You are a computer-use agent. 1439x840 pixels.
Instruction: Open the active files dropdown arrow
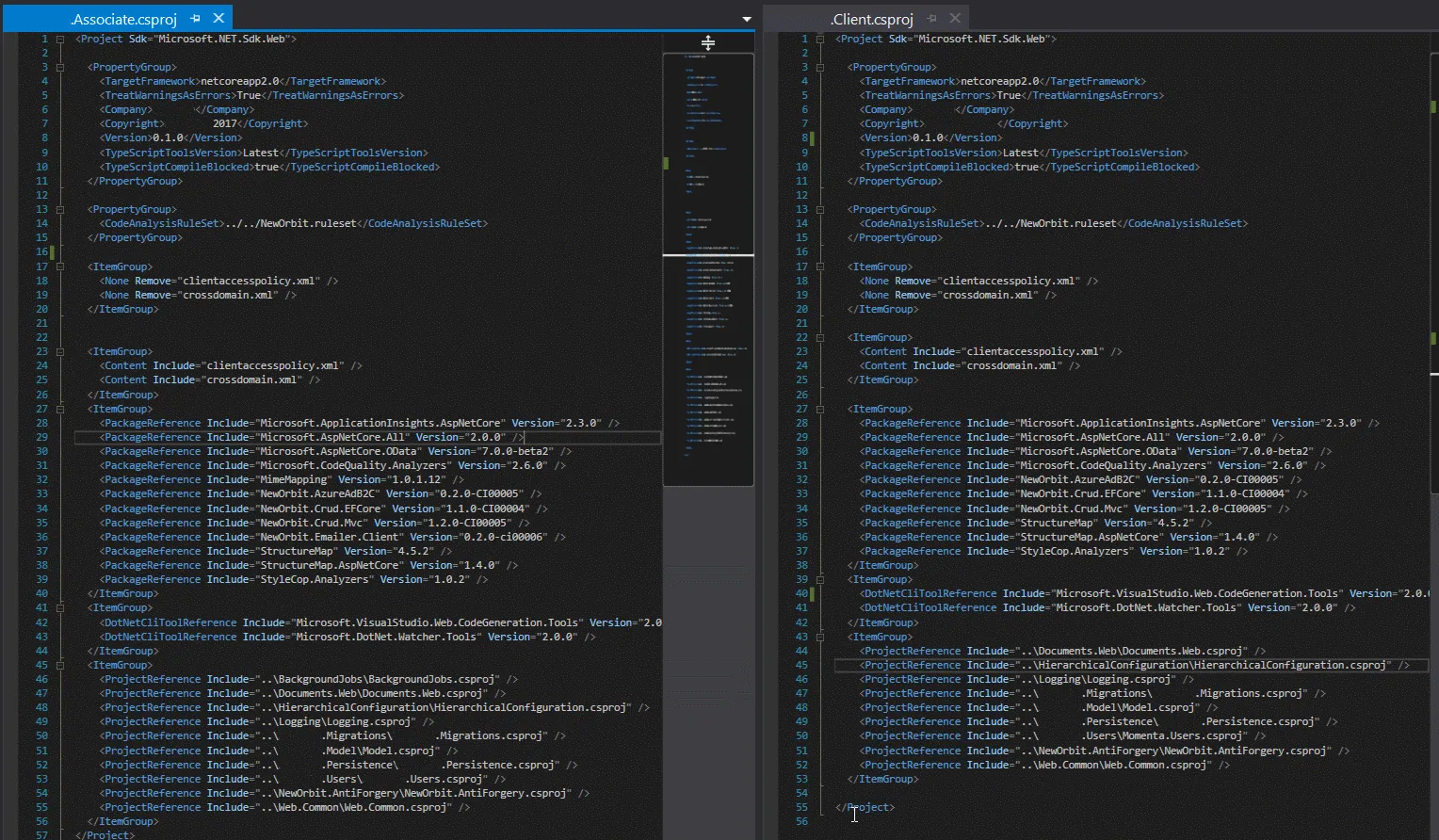pyautogui.click(x=747, y=19)
